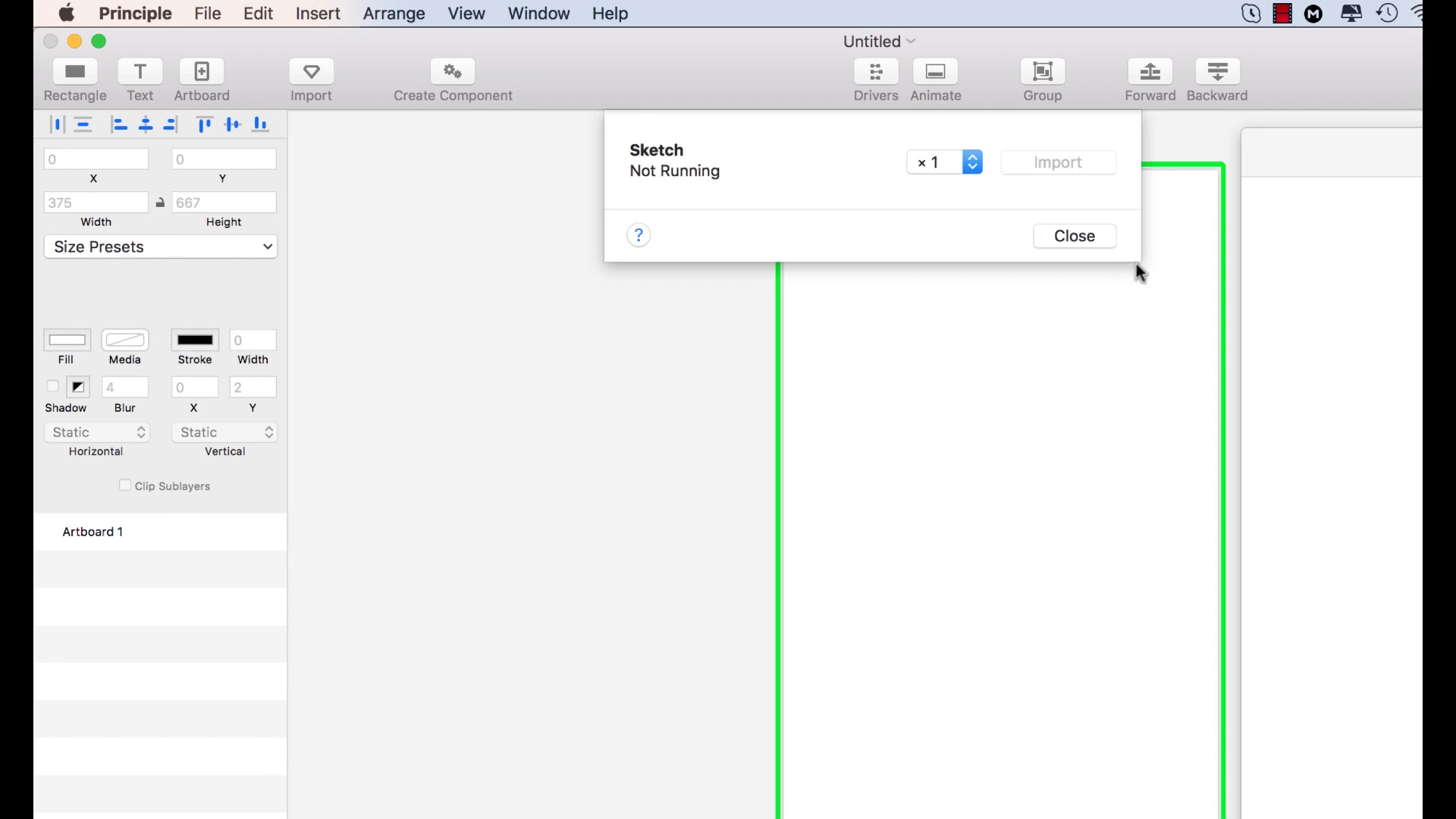Open the Animate panel

pos(936,72)
